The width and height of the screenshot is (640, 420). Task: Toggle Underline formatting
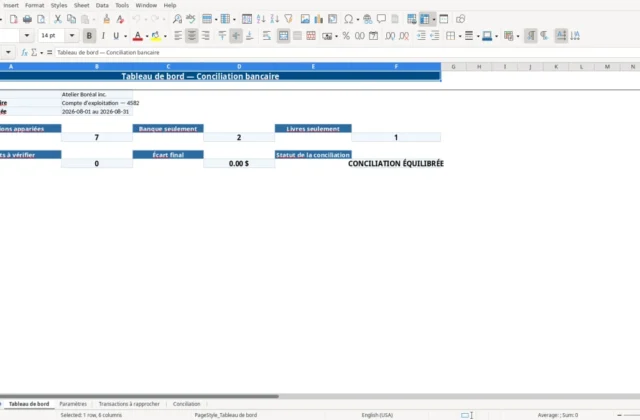point(116,36)
